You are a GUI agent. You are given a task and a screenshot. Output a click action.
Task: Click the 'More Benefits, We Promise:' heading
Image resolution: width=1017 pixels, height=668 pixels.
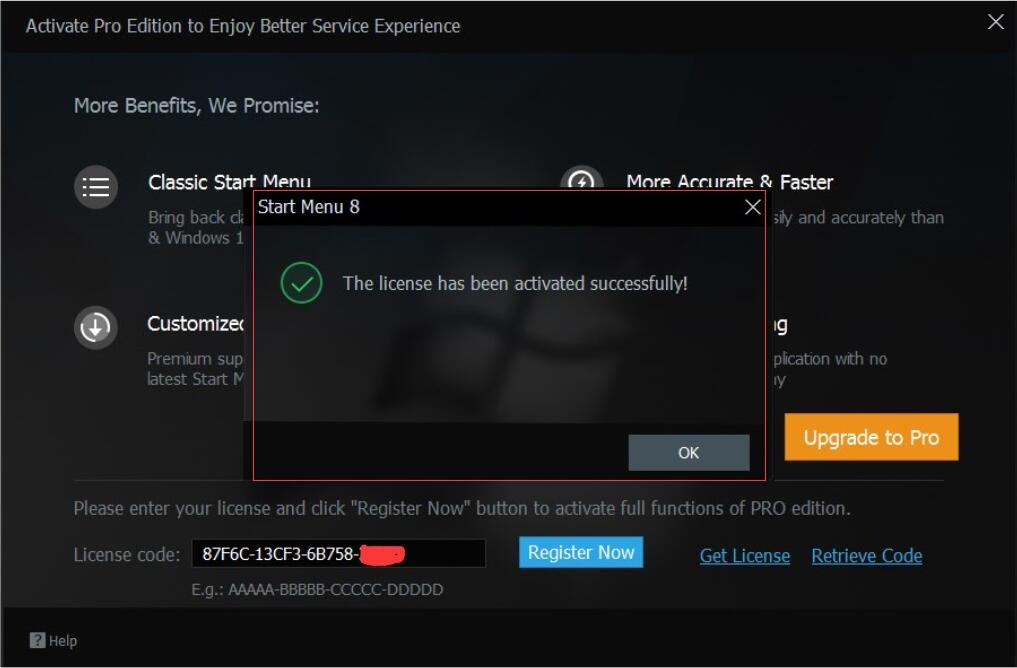point(197,105)
